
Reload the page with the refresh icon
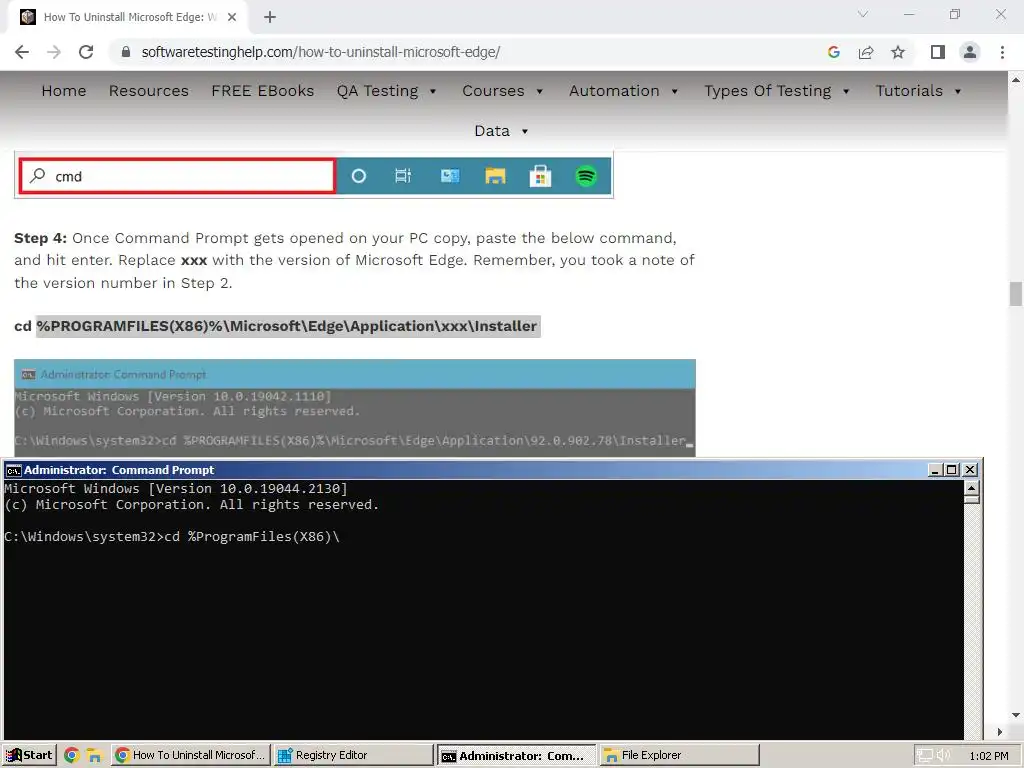point(86,52)
